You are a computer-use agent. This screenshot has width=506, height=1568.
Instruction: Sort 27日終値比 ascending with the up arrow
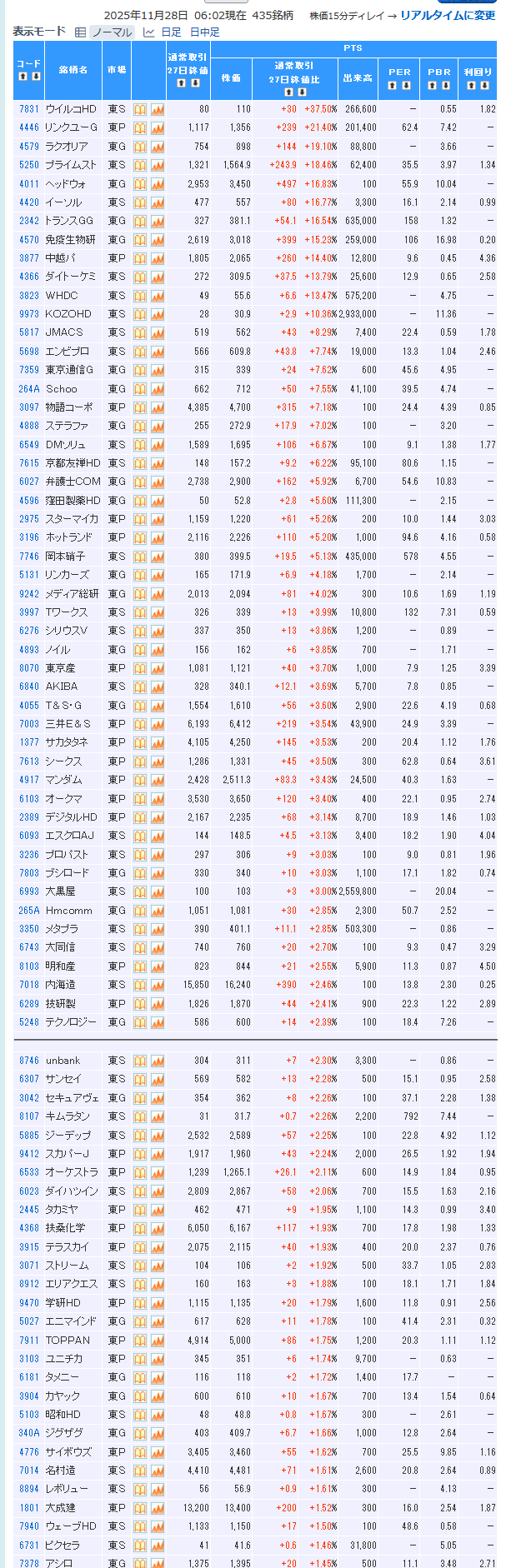coord(287,92)
